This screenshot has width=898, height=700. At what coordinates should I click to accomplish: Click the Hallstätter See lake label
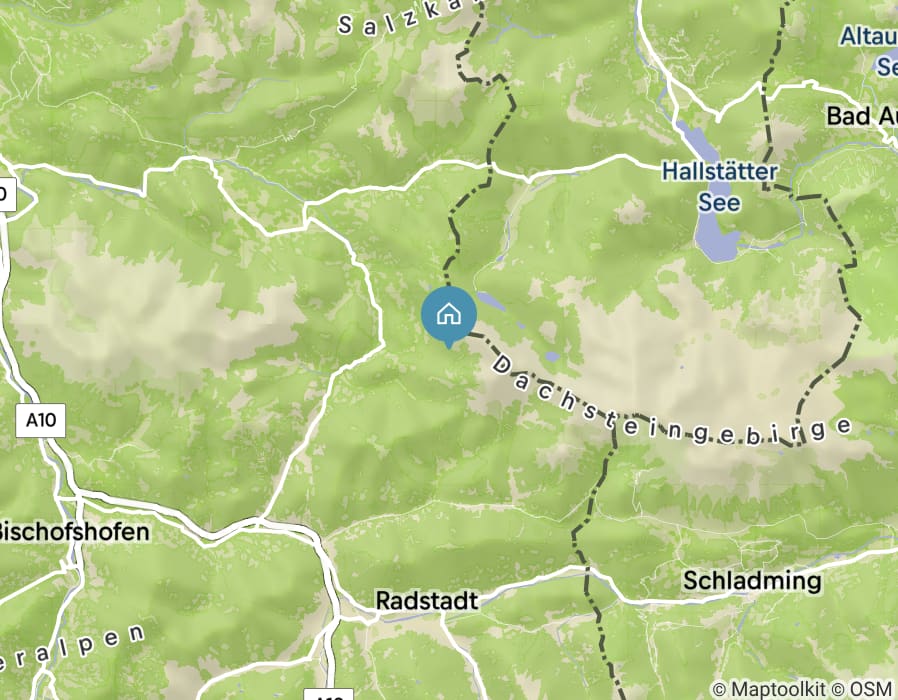[719, 187]
